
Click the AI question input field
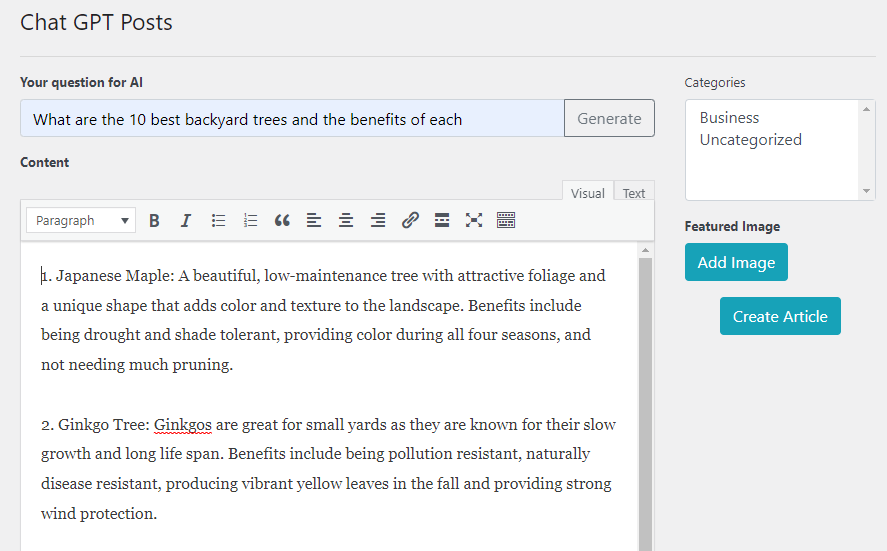tap(292, 119)
